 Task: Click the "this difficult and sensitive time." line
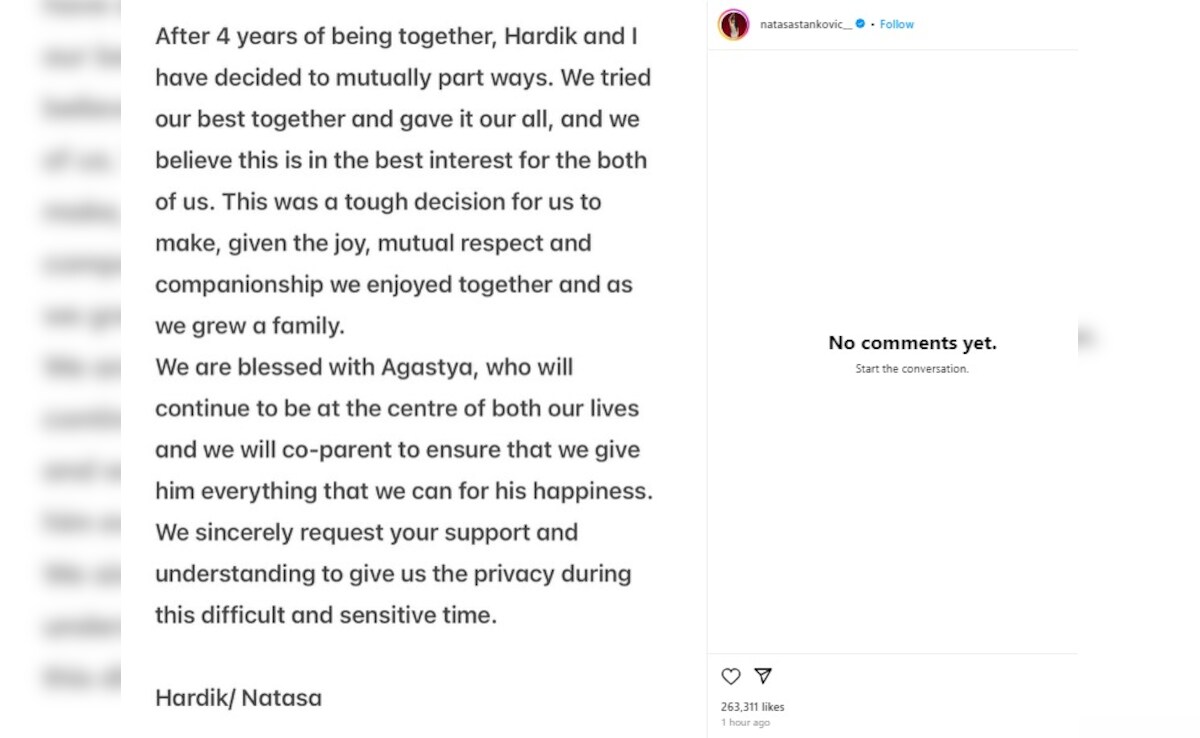coord(325,615)
